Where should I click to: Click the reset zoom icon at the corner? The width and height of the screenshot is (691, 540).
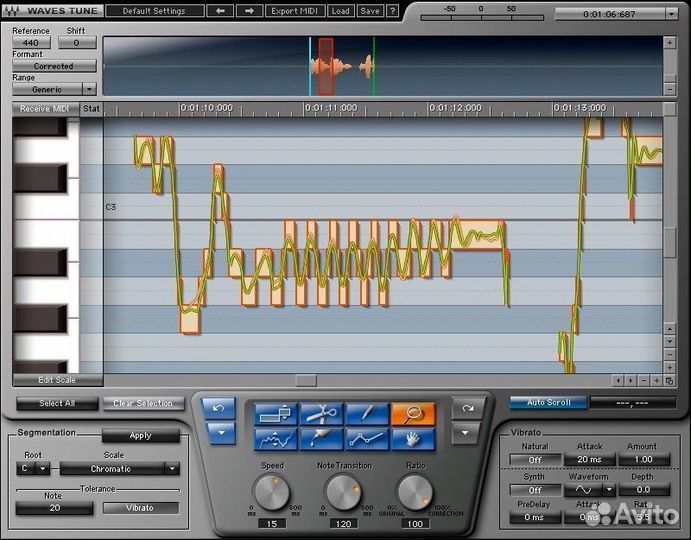click(x=669, y=381)
